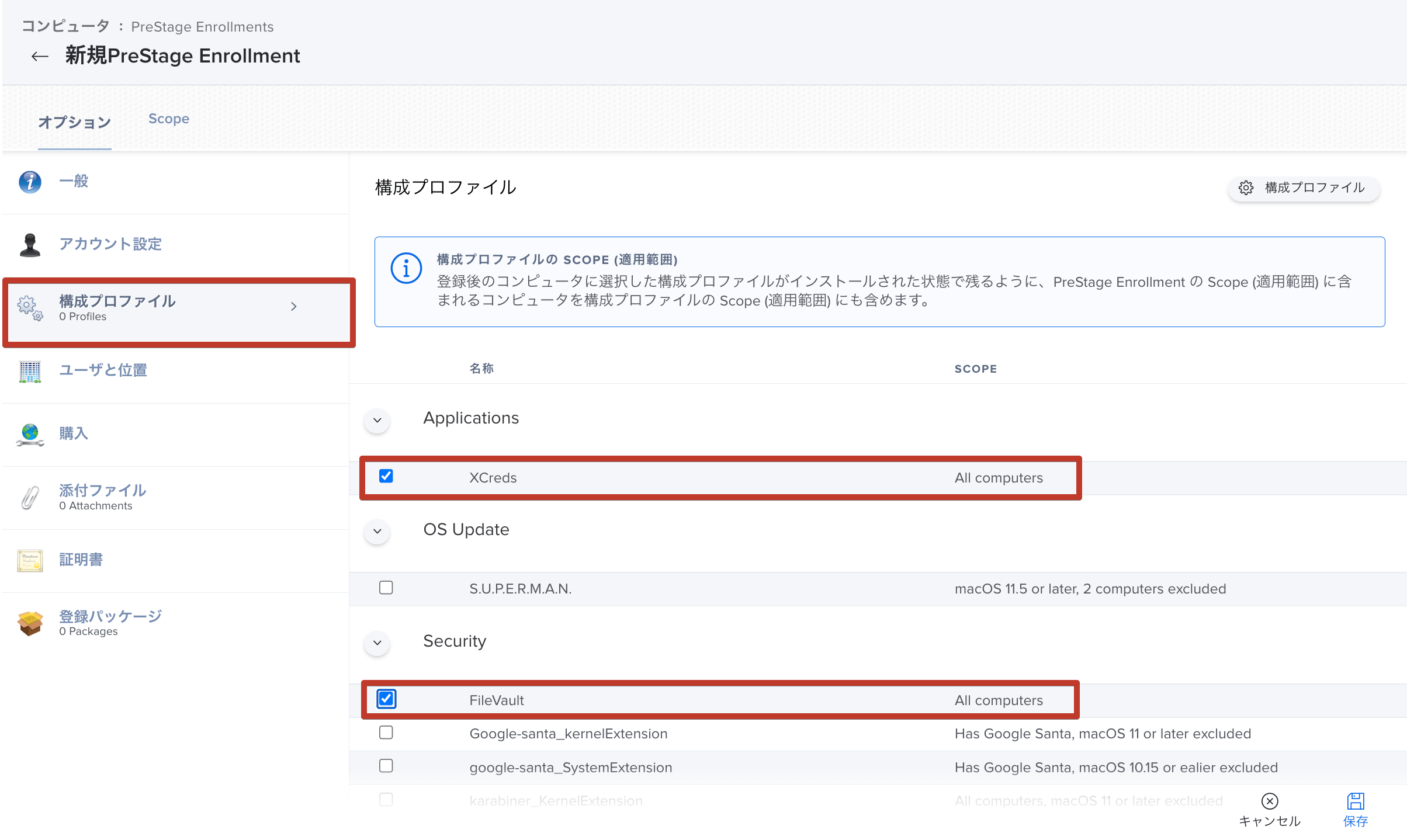The height and width of the screenshot is (840, 1407).
Task: Click the info circle in the SCOPE notice
Action: pyautogui.click(x=406, y=268)
